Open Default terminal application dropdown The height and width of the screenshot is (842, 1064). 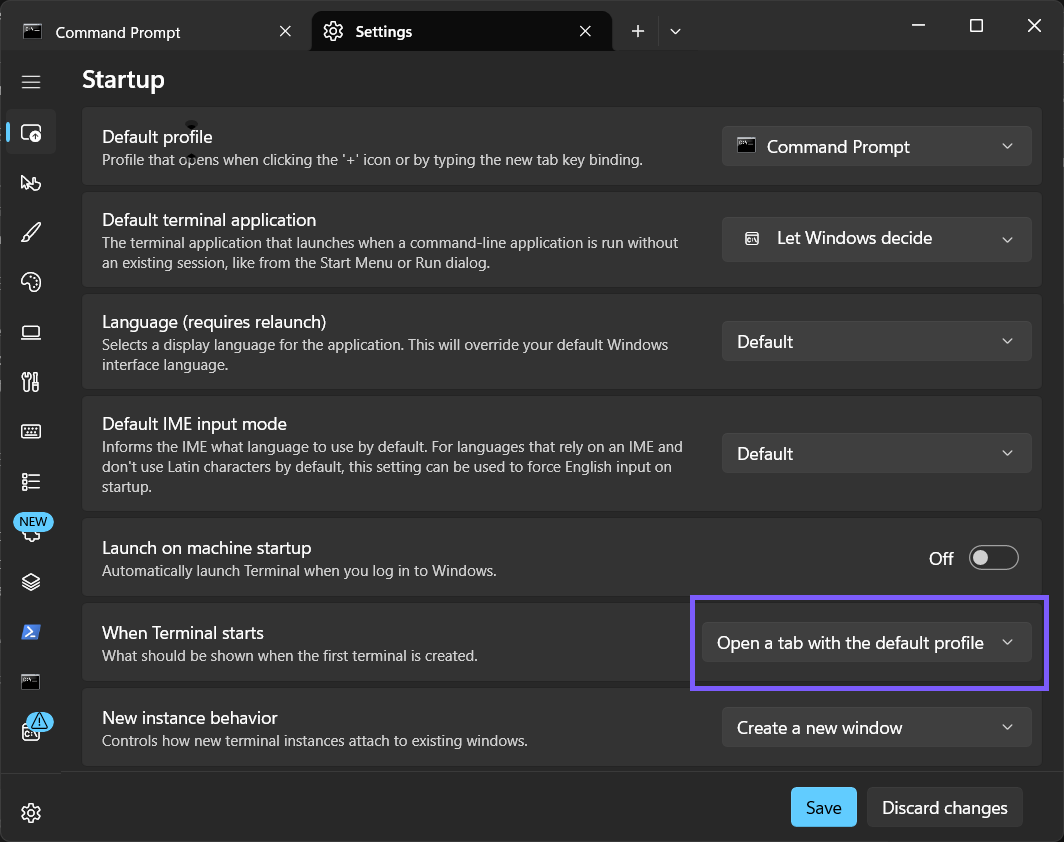(876, 239)
